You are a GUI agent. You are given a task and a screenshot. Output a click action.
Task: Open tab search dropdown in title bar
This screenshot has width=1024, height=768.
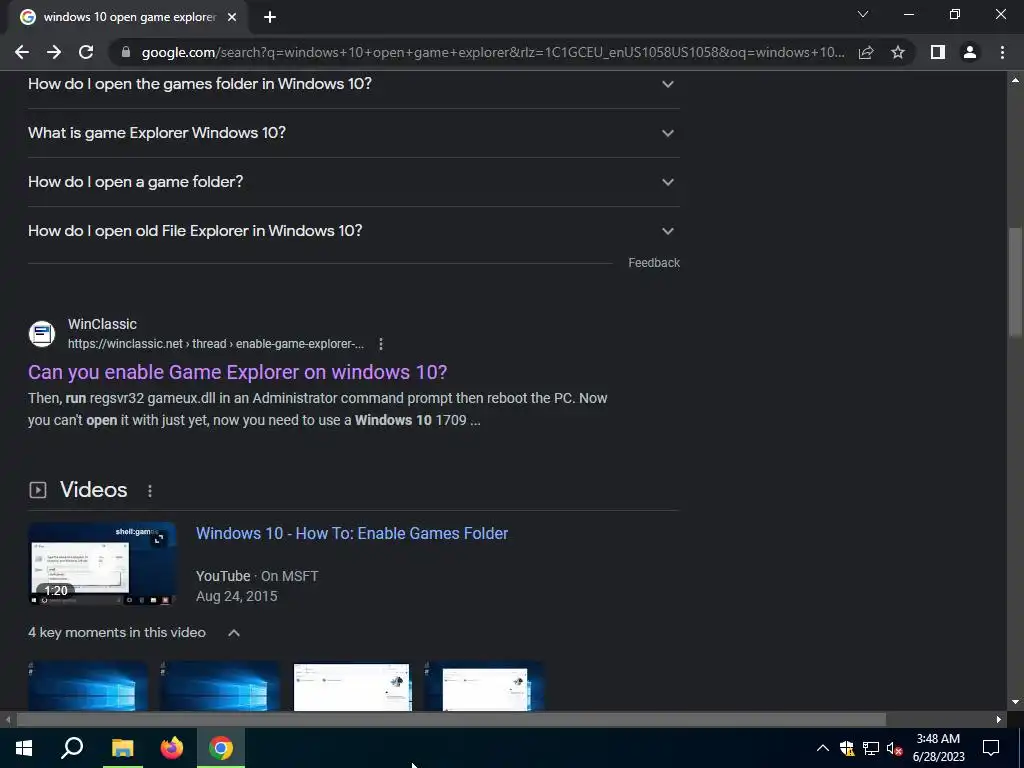pos(863,14)
